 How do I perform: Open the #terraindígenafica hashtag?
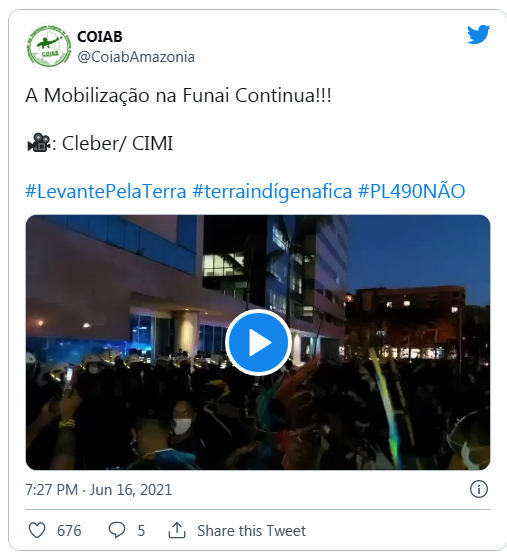point(272,191)
